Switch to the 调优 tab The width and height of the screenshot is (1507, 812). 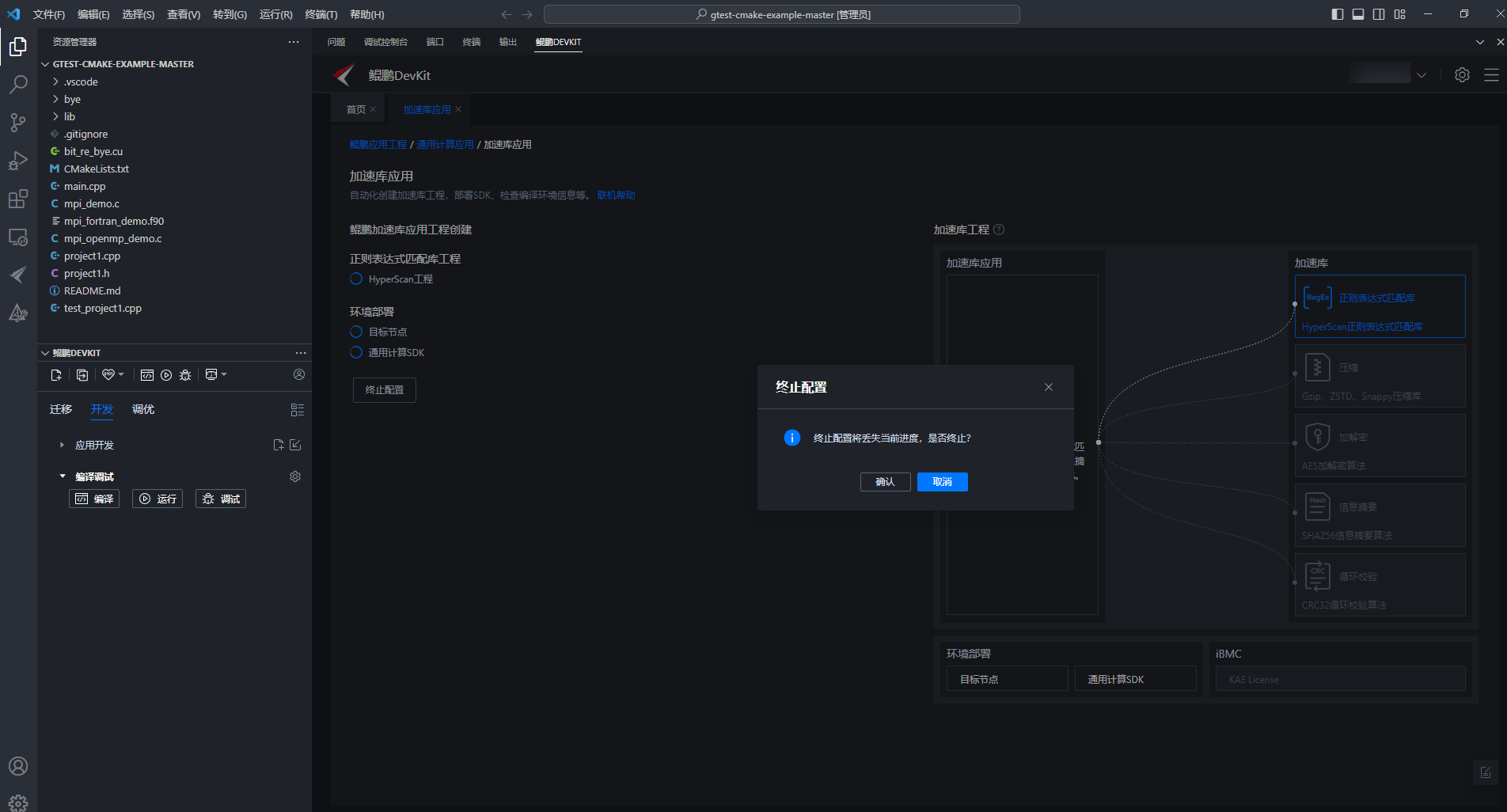click(x=143, y=409)
